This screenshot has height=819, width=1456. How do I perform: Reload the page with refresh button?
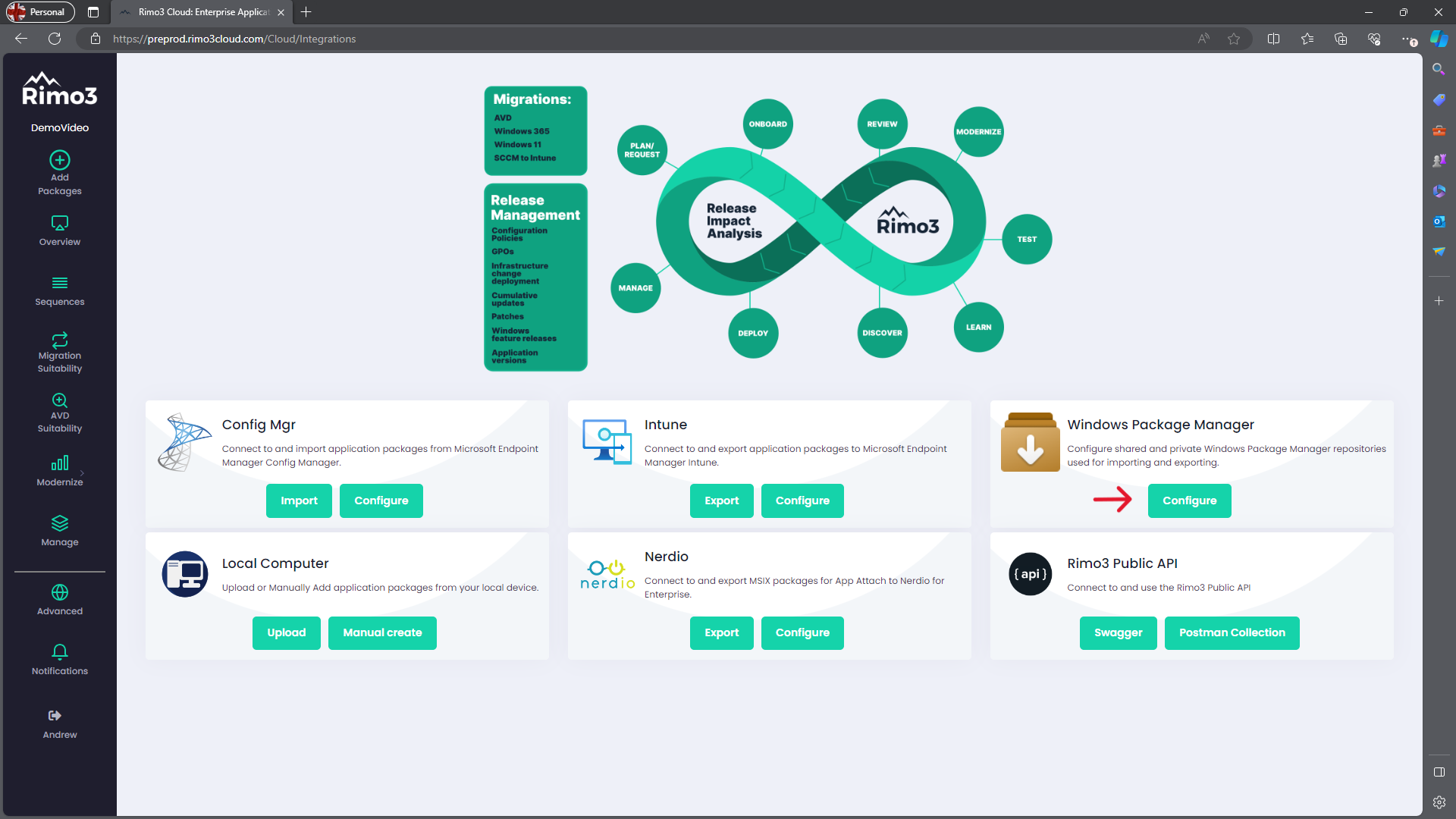click(55, 39)
